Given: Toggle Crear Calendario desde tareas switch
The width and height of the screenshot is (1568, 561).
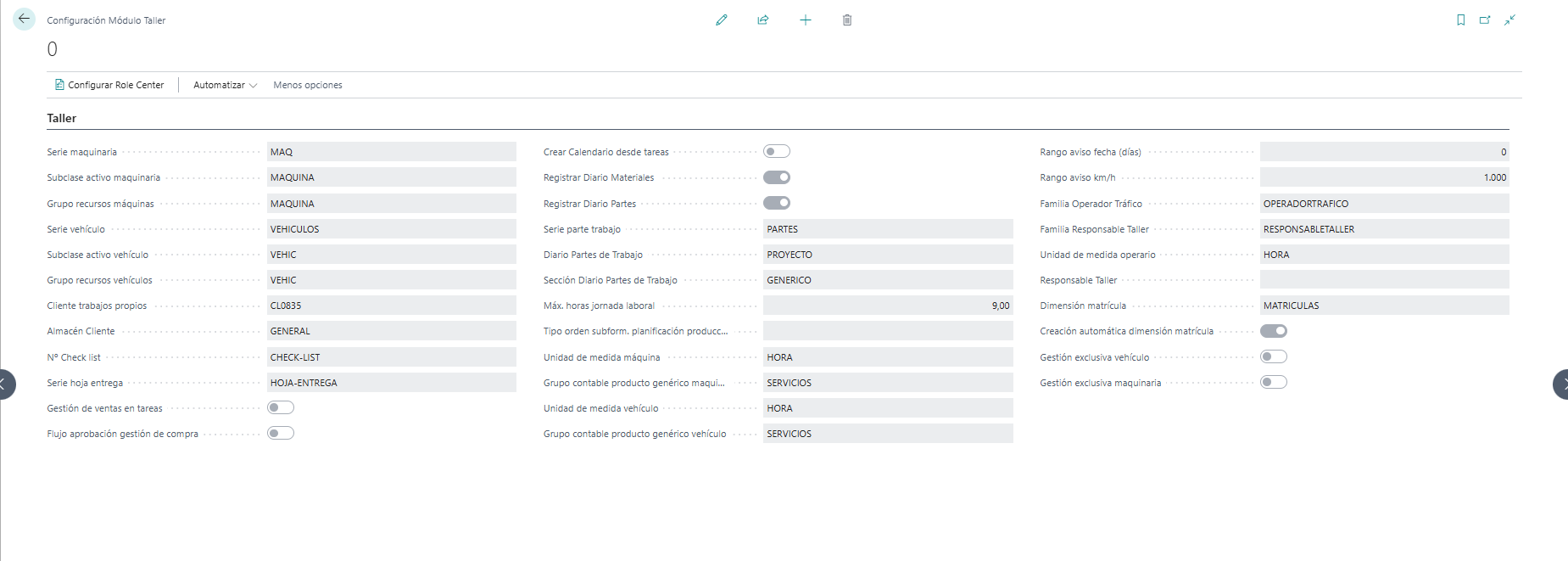Looking at the screenshot, I should [777, 151].
